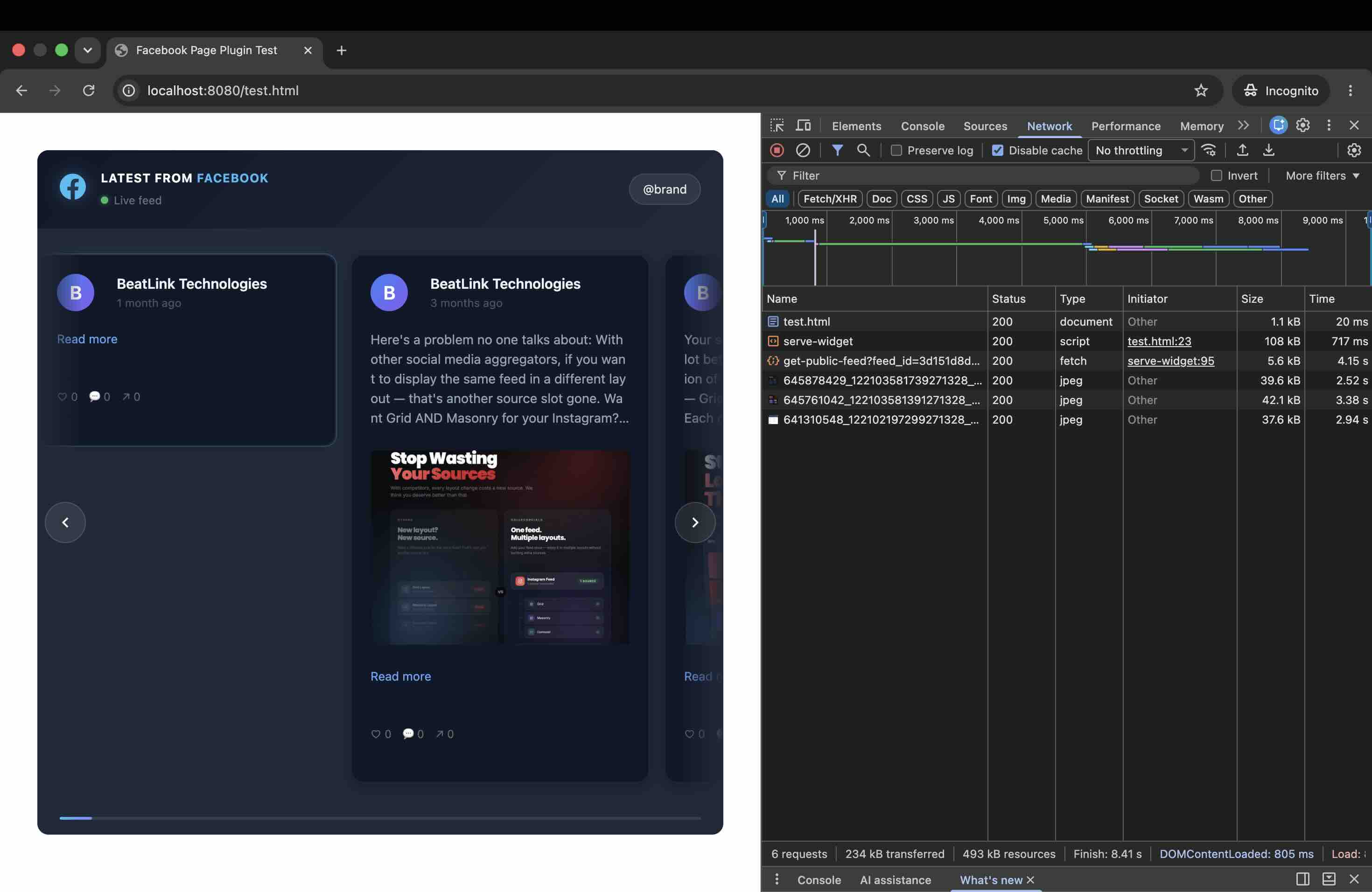Click the heart icon on the 3 months ago post
The height and width of the screenshot is (892, 1372).
[375, 733]
